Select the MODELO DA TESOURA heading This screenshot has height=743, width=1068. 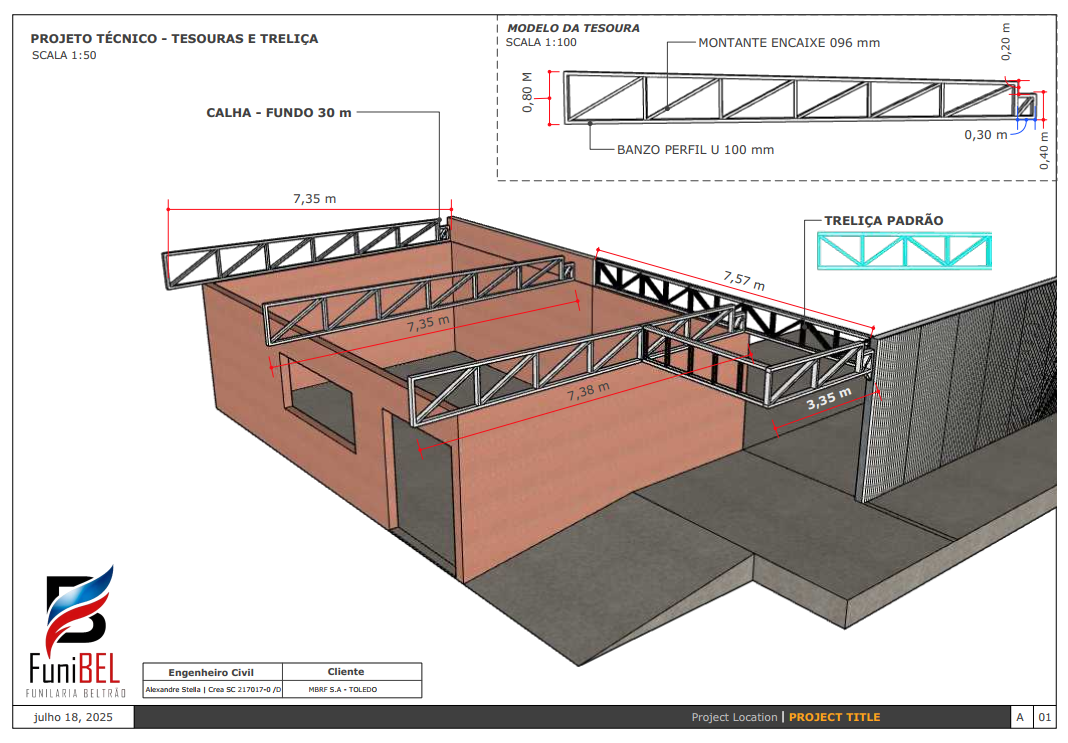click(x=573, y=28)
